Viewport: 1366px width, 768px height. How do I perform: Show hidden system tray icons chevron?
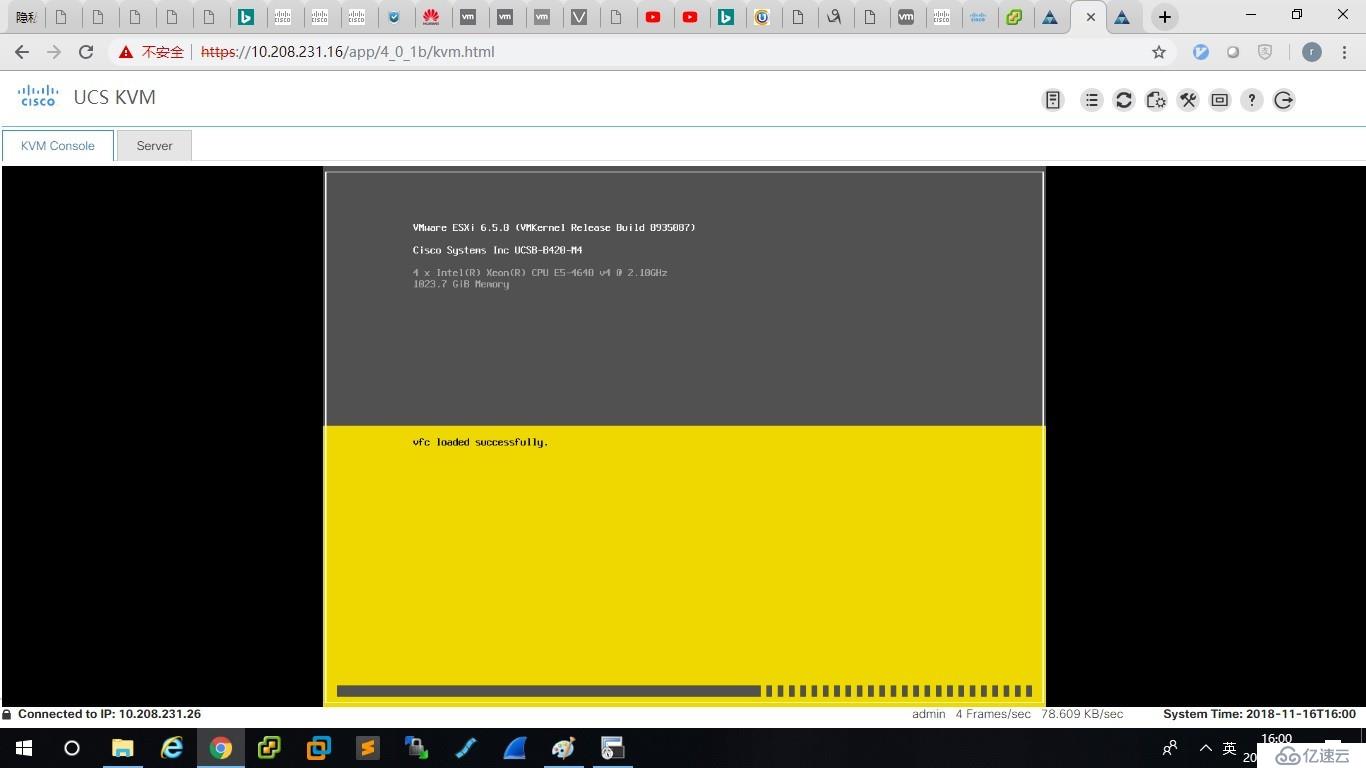1205,748
